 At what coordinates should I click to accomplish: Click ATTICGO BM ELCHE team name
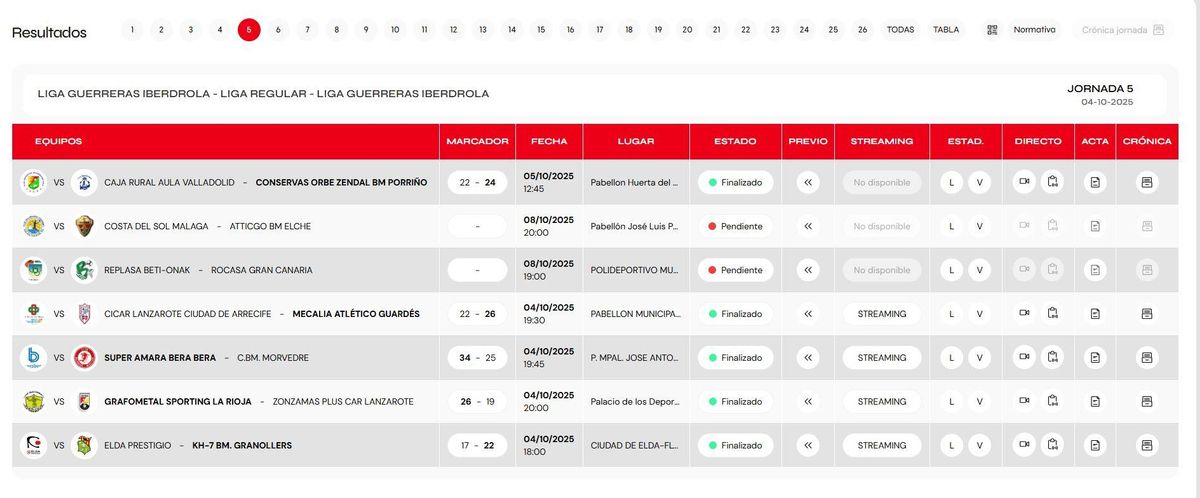[x=270, y=226]
